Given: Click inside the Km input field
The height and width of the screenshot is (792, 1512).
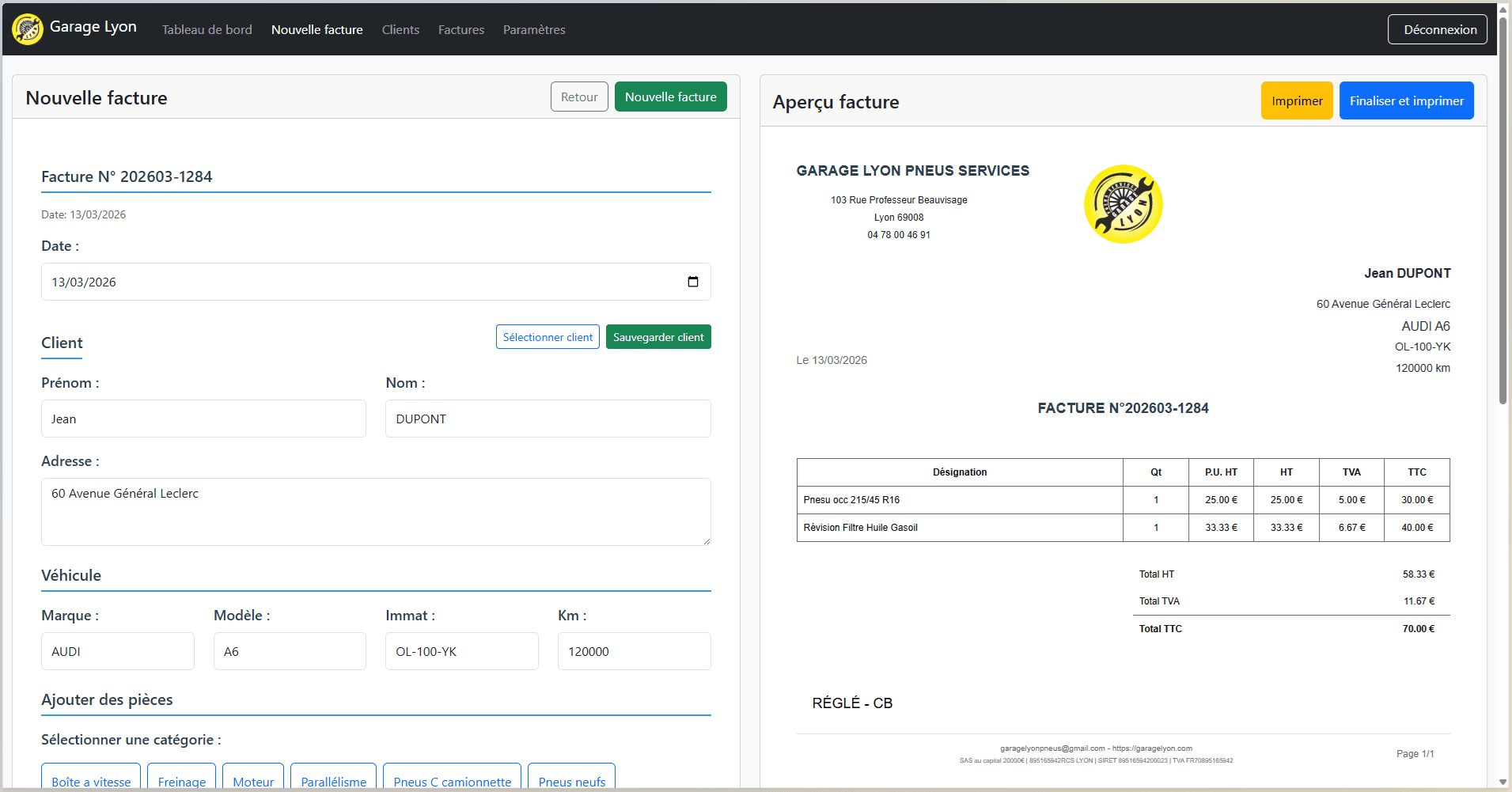Looking at the screenshot, I should (x=634, y=650).
